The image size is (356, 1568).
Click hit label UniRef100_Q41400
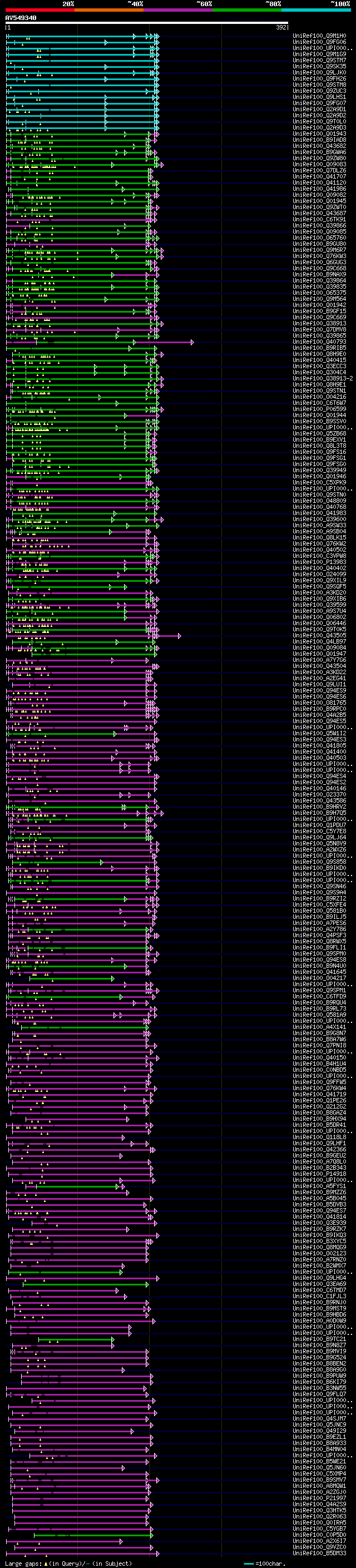(x=319, y=752)
